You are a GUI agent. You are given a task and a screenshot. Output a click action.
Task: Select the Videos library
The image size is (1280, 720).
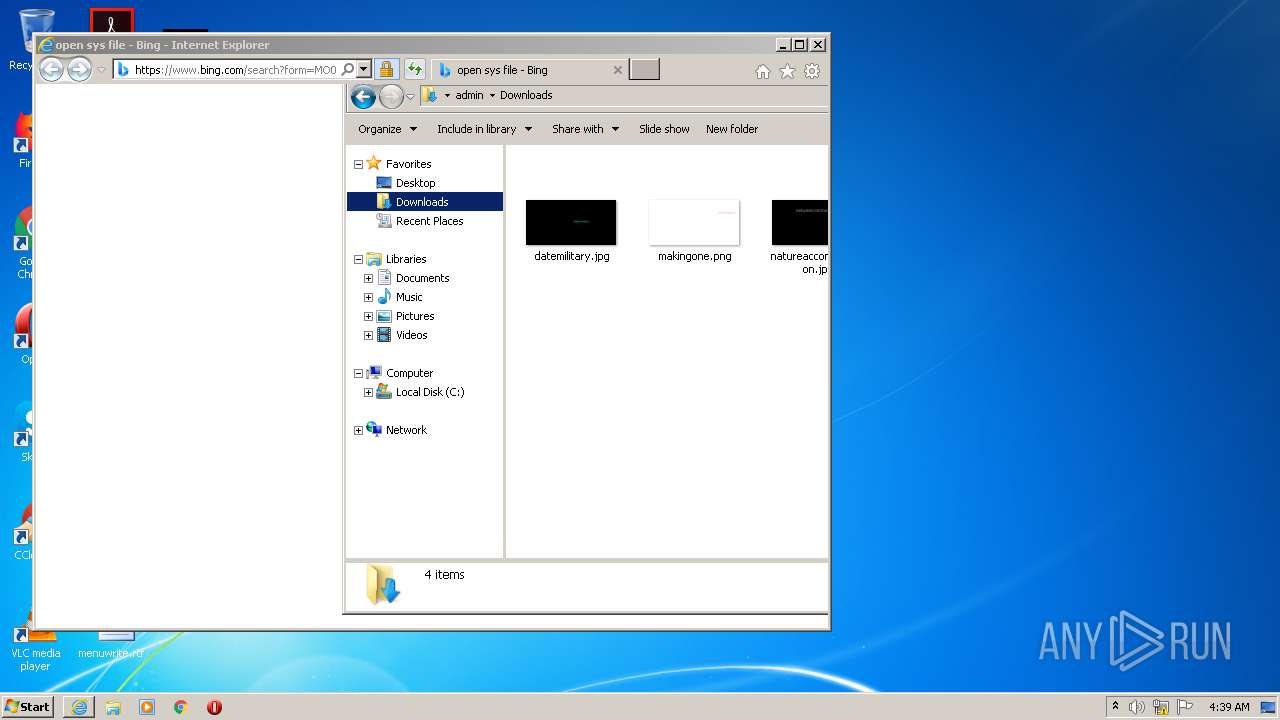(x=411, y=335)
